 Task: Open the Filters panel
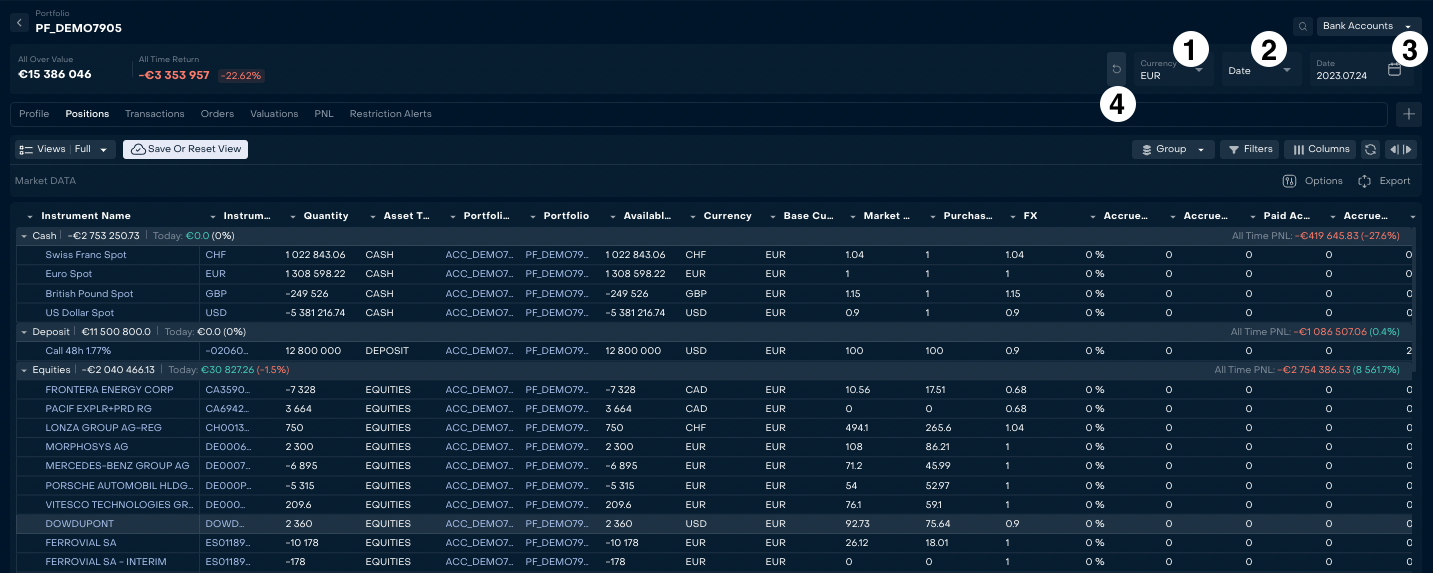[1249, 149]
